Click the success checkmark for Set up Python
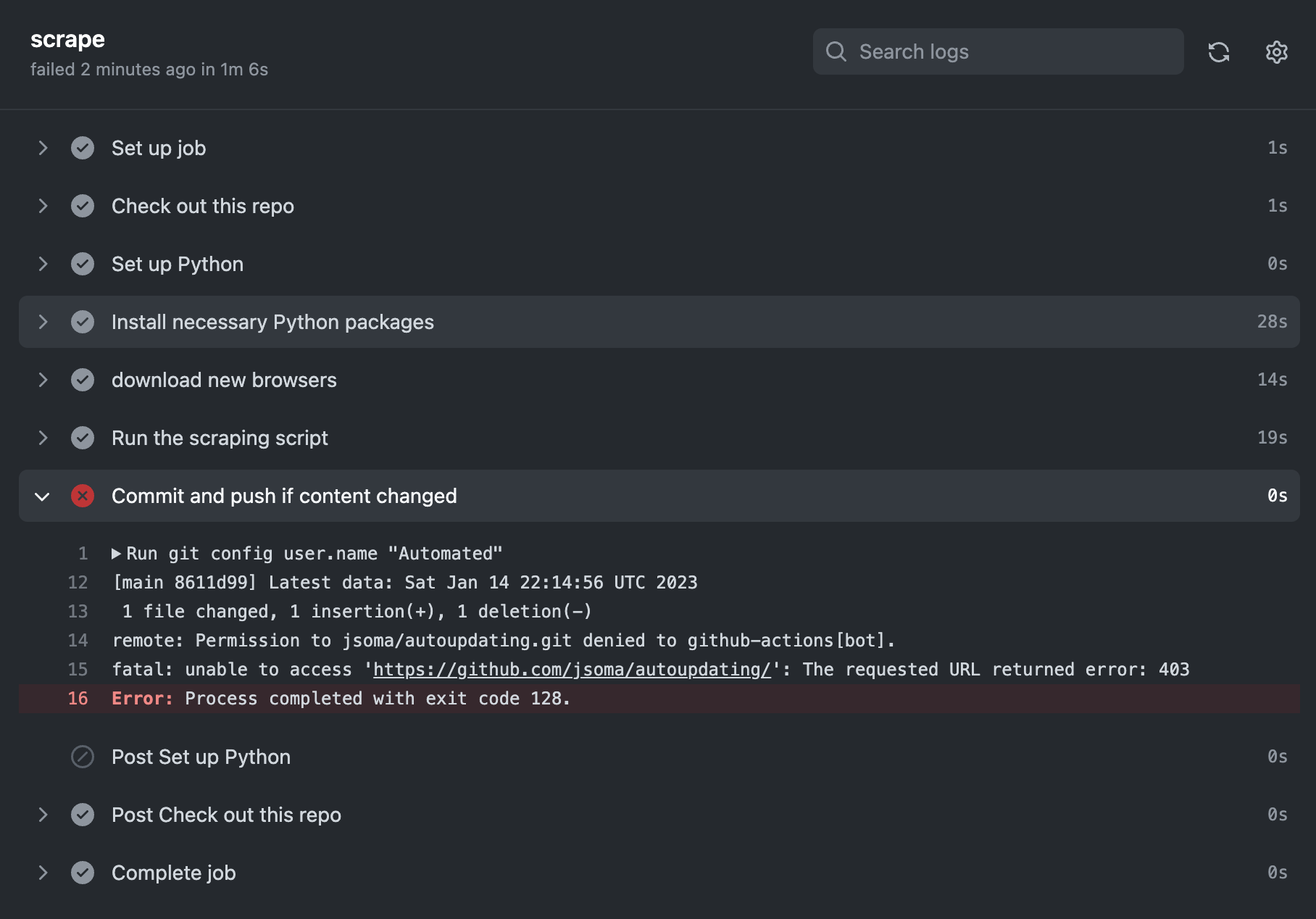 point(83,264)
